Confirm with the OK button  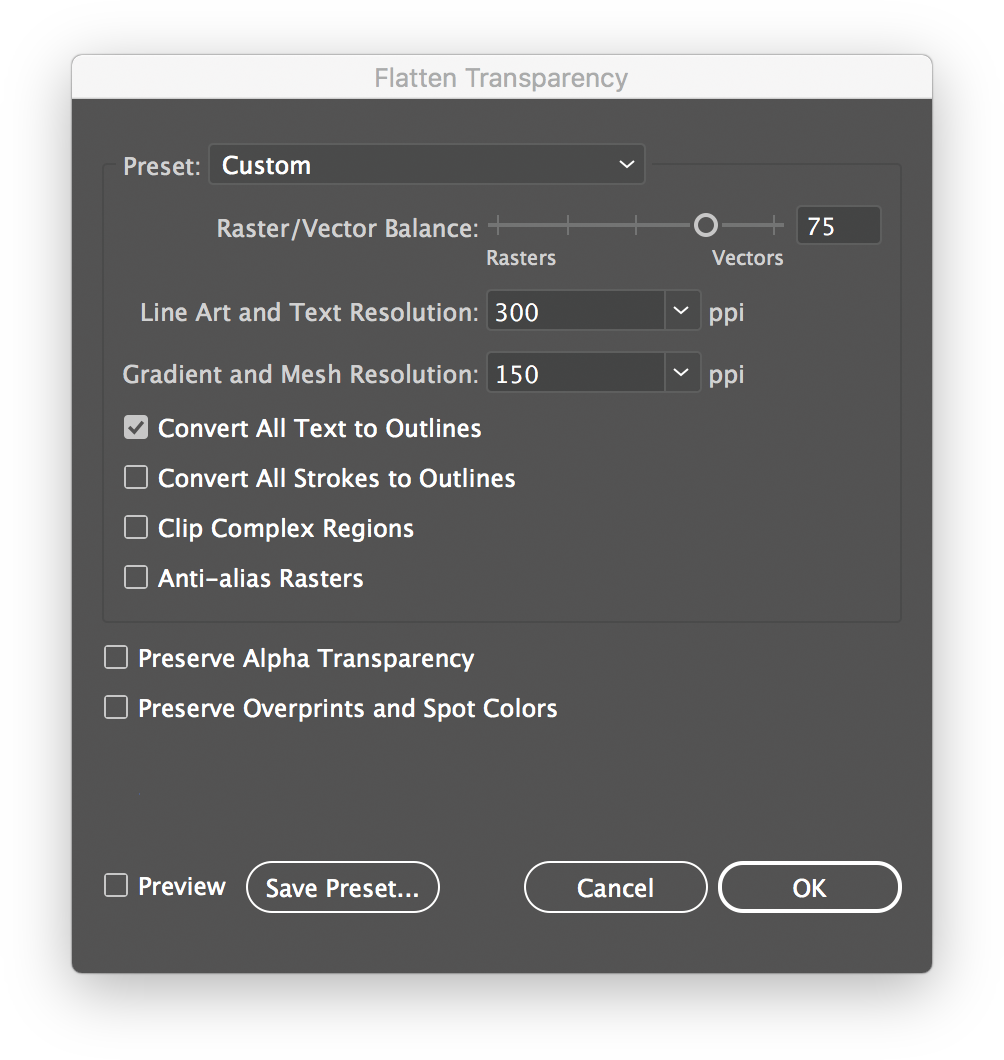click(x=809, y=887)
